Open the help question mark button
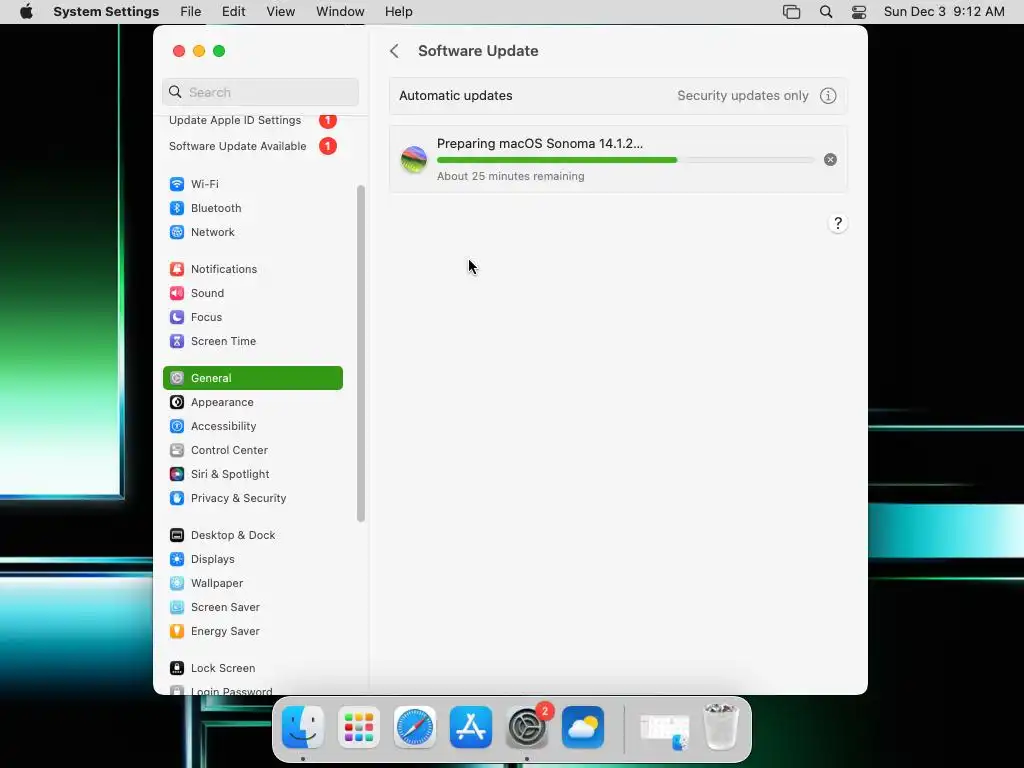 click(x=838, y=223)
